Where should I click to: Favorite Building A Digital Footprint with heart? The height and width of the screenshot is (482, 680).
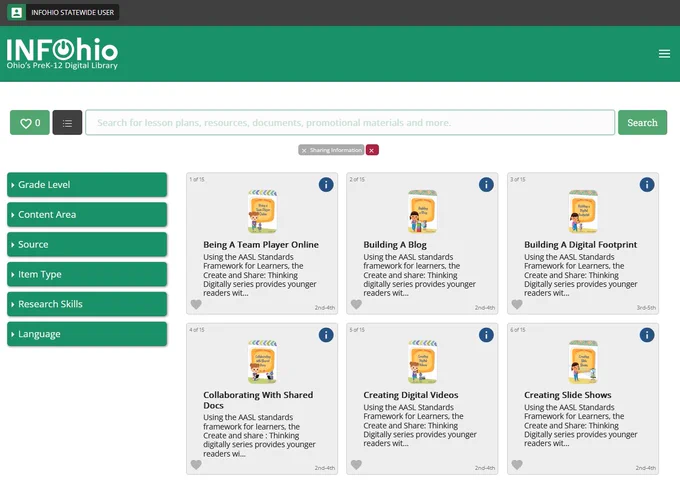[517, 305]
